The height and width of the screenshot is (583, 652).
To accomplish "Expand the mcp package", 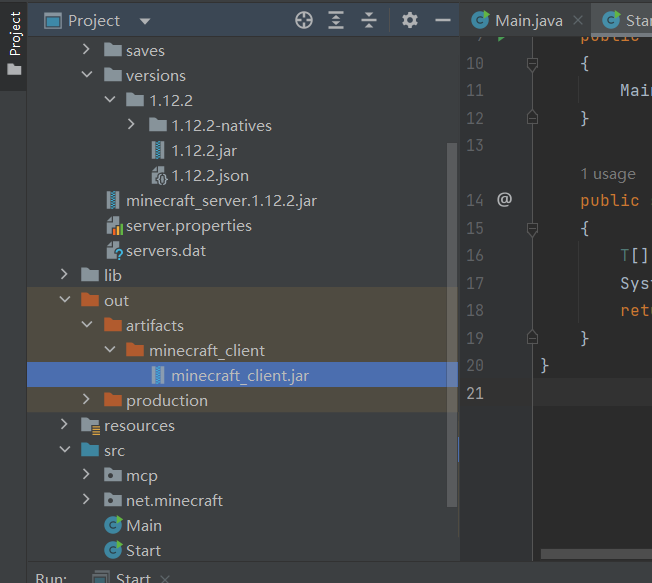I will [86, 474].
